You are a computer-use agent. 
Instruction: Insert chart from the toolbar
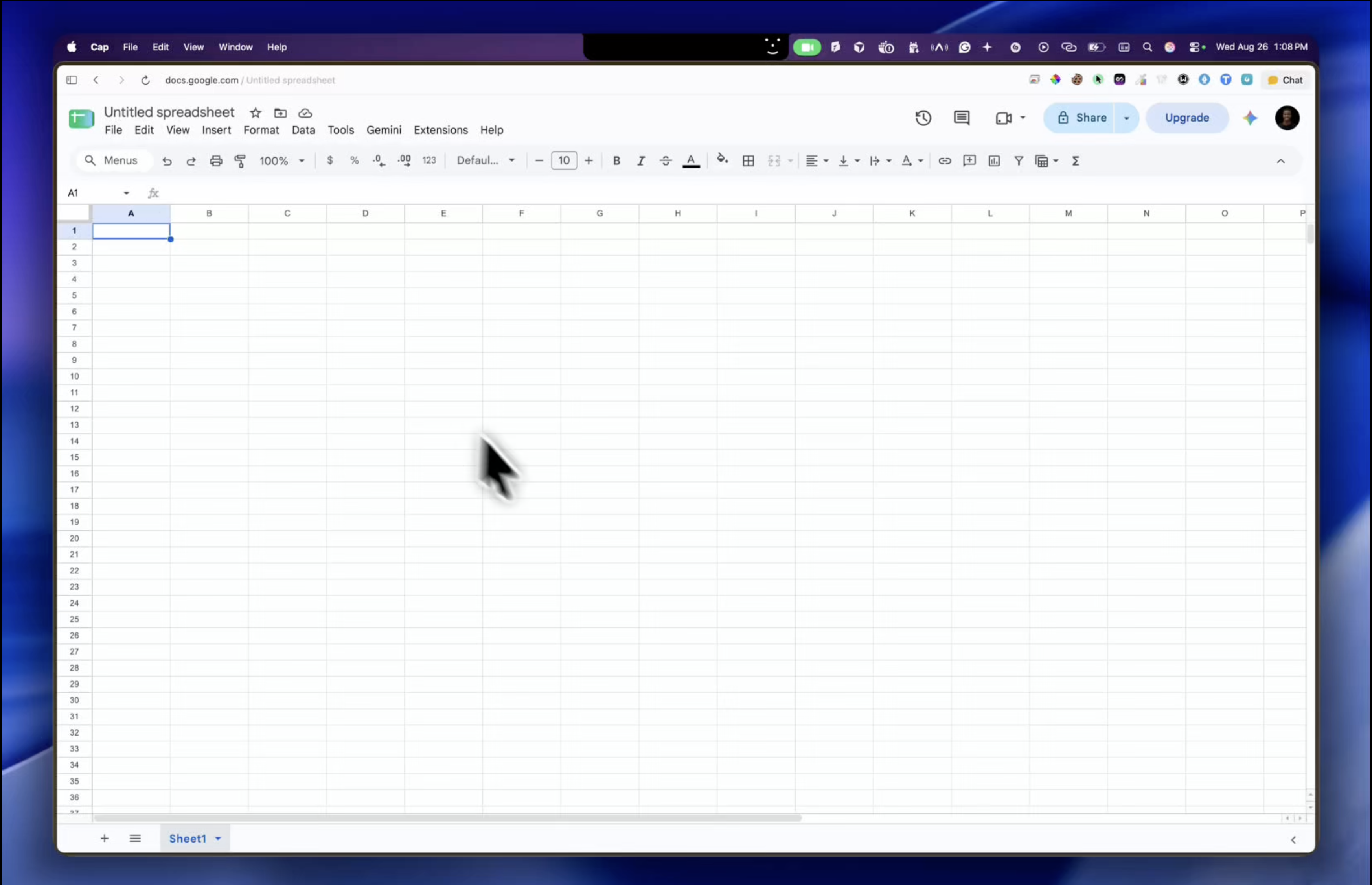pyautogui.click(x=994, y=161)
